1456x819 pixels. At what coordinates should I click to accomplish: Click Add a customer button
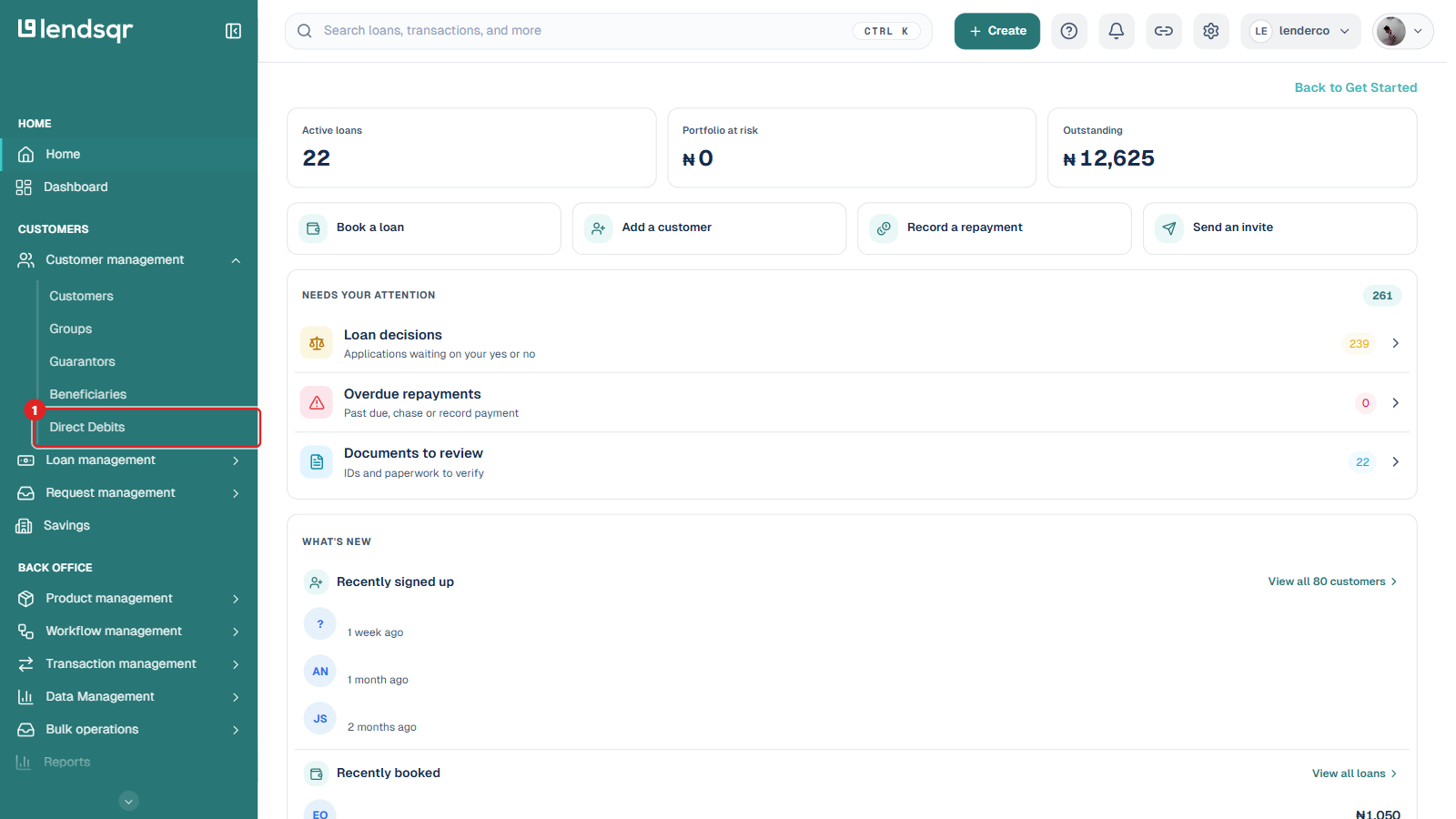click(x=709, y=228)
